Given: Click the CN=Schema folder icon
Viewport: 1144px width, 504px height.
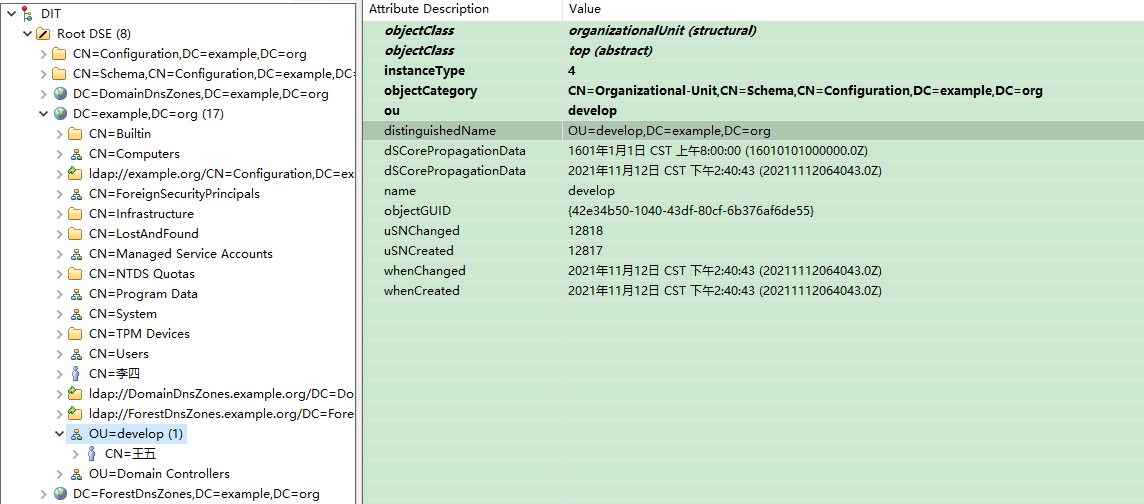Looking at the screenshot, I should tap(59, 73).
